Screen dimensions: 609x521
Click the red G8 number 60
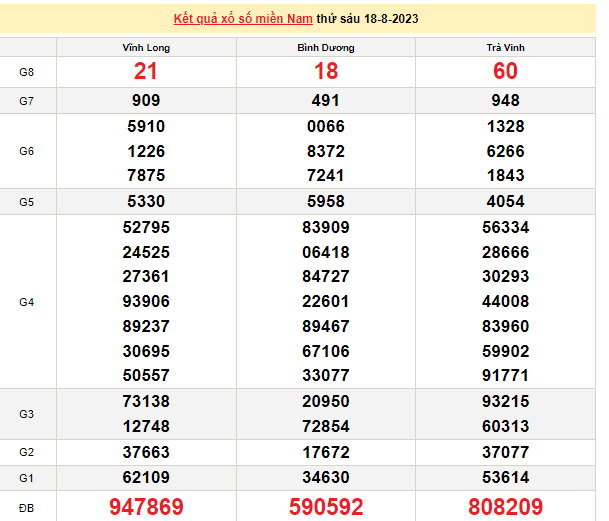[x=505, y=72]
